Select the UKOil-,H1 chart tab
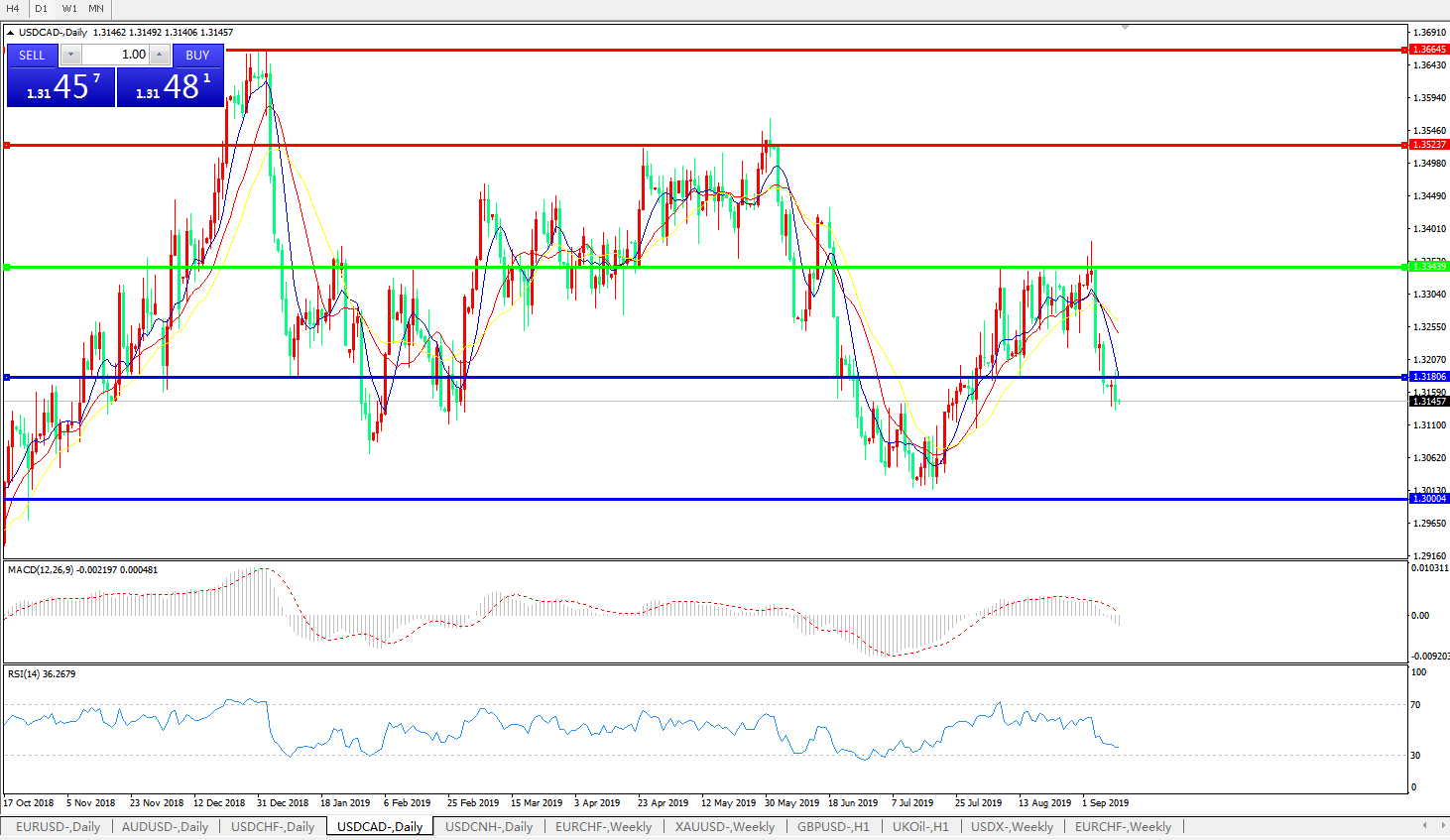This screenshot has height=840, width=1450. click(920, 826)
